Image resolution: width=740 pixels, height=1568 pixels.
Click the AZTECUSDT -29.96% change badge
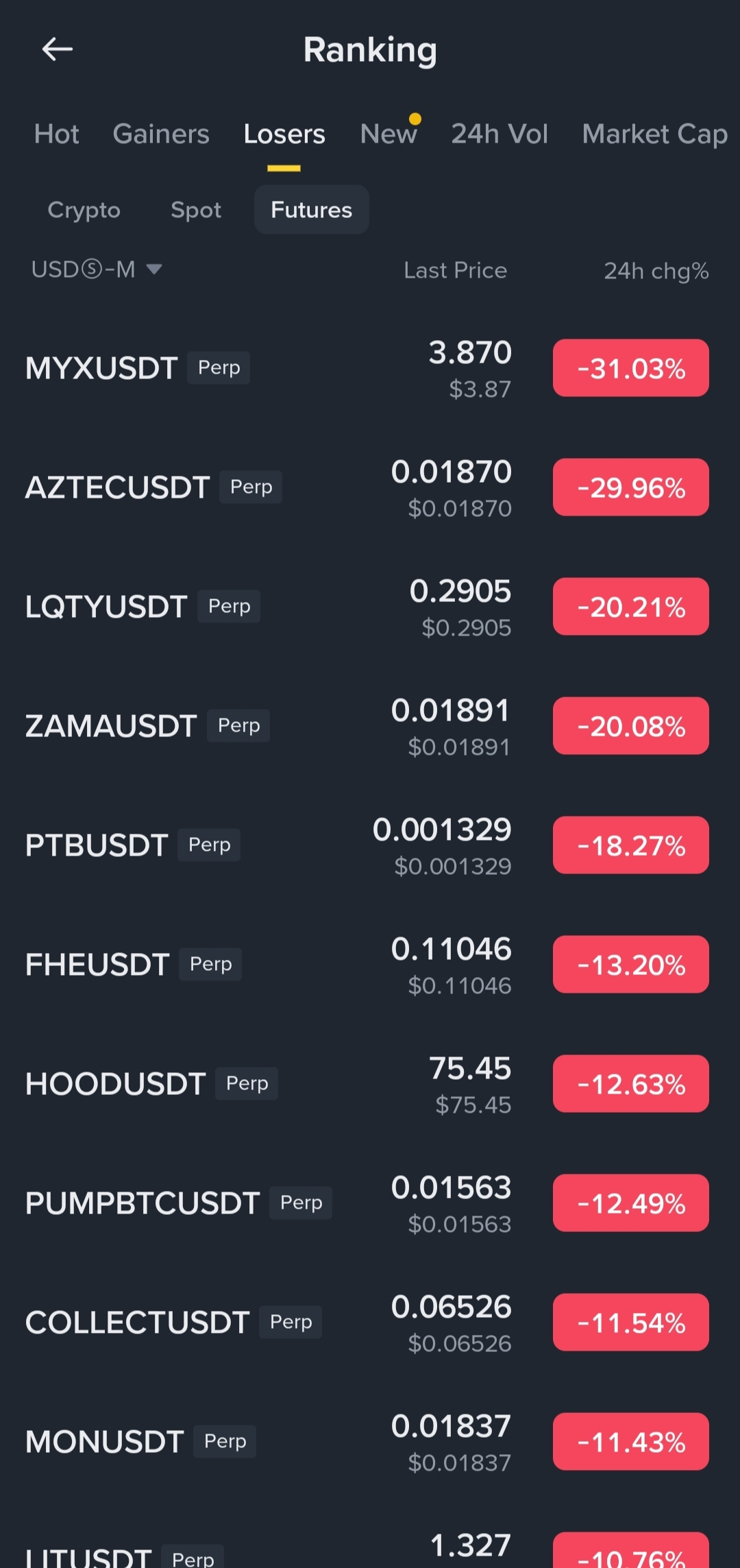point(630,487)
